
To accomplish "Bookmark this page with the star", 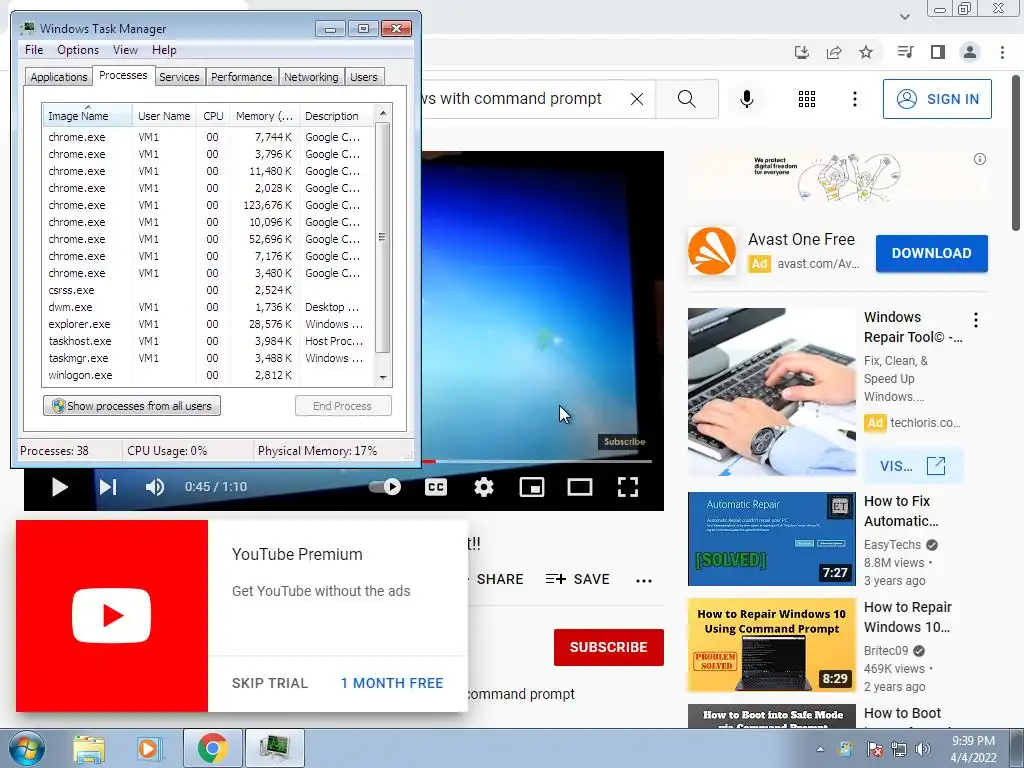I will (866, 52).
